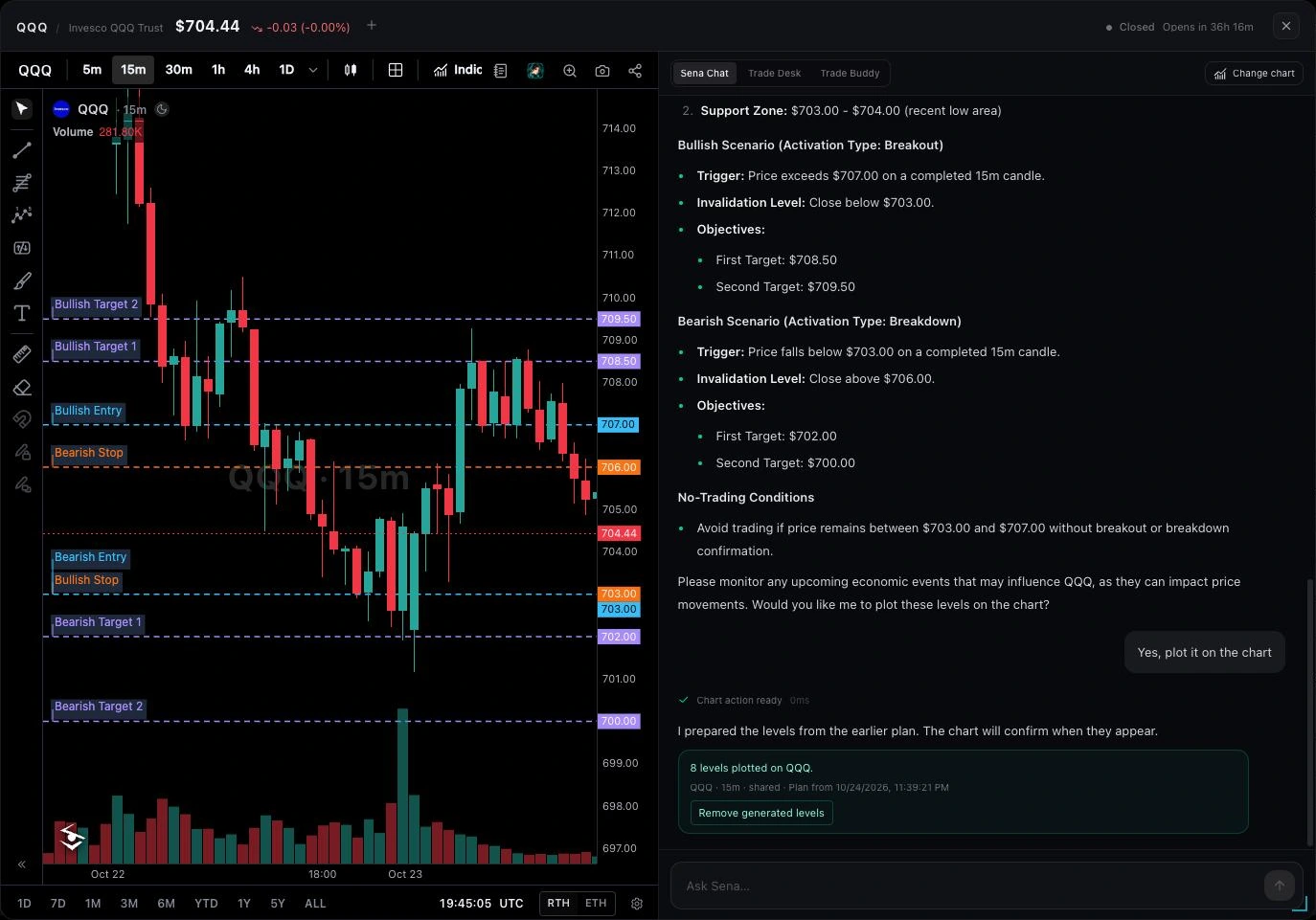Open the Indicators menu
This screenshot has height=920, width=1316.
pos(458,70)
